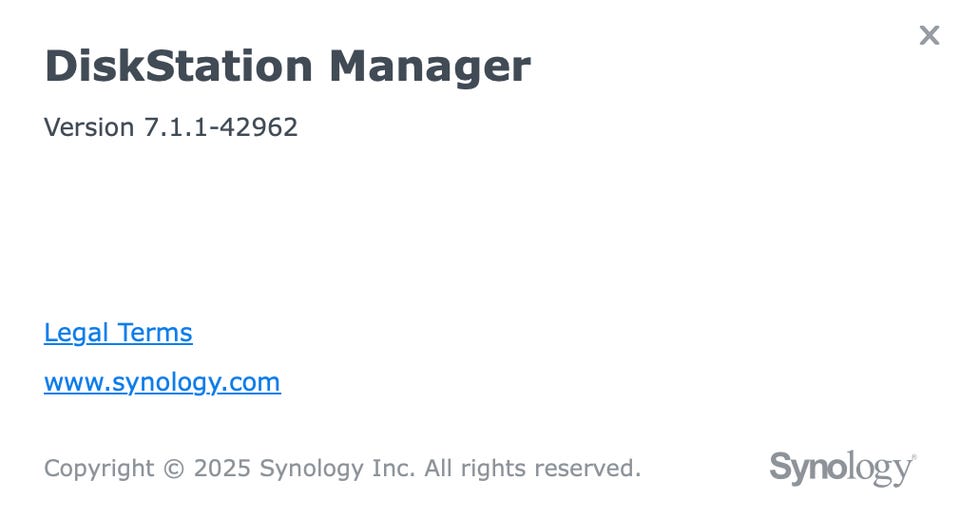Click the word Terms in the link
The width and height of the screenshot is (960, 519).
click(155, 332)
